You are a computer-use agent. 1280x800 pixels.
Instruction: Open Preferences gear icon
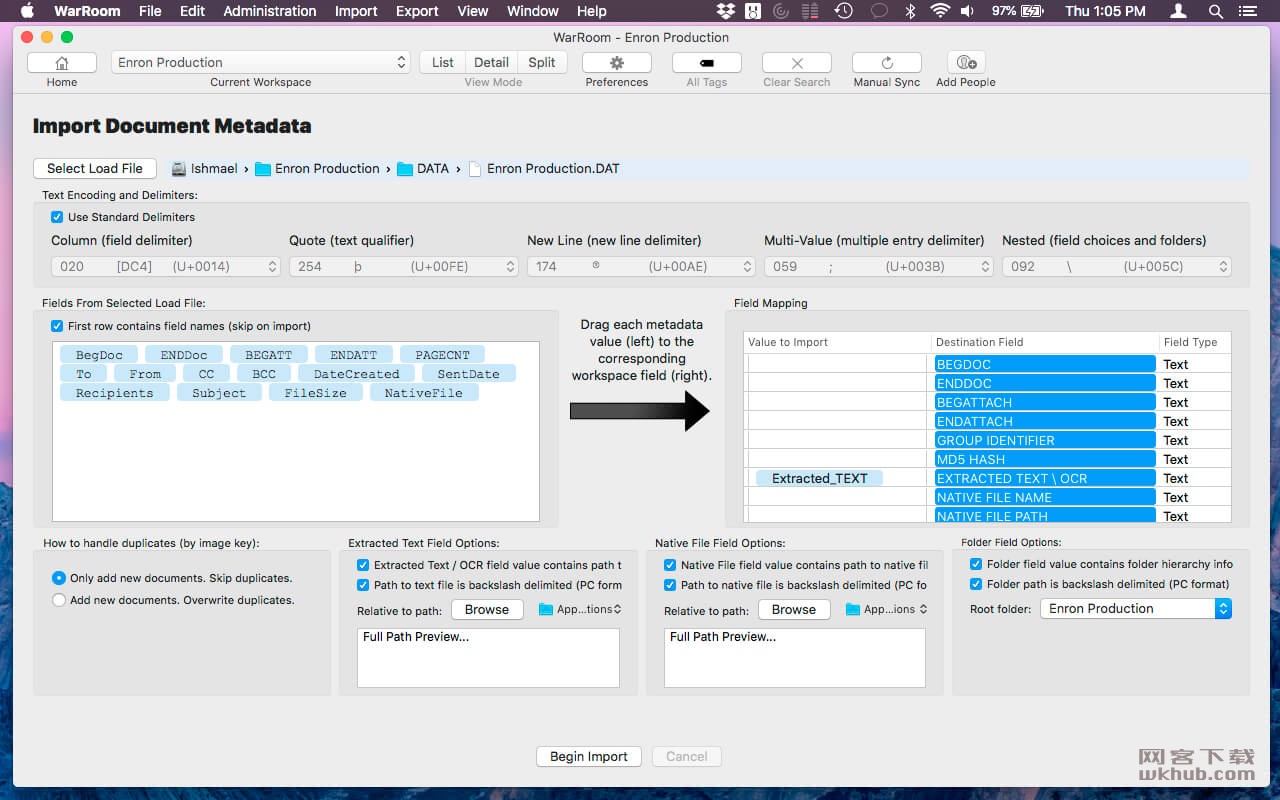click(617, 62)
